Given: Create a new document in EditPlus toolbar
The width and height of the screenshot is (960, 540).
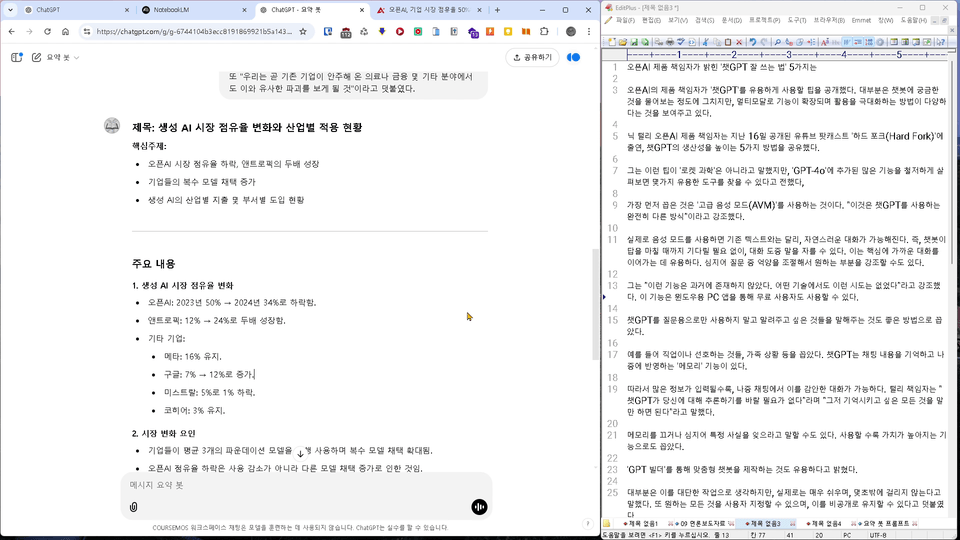Looking at the screenshot, I should (612, 42).
